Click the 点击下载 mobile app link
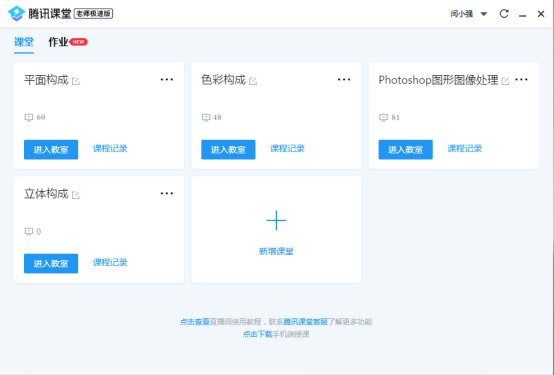Viewport: 554px width, 375px height. [257, 334]
